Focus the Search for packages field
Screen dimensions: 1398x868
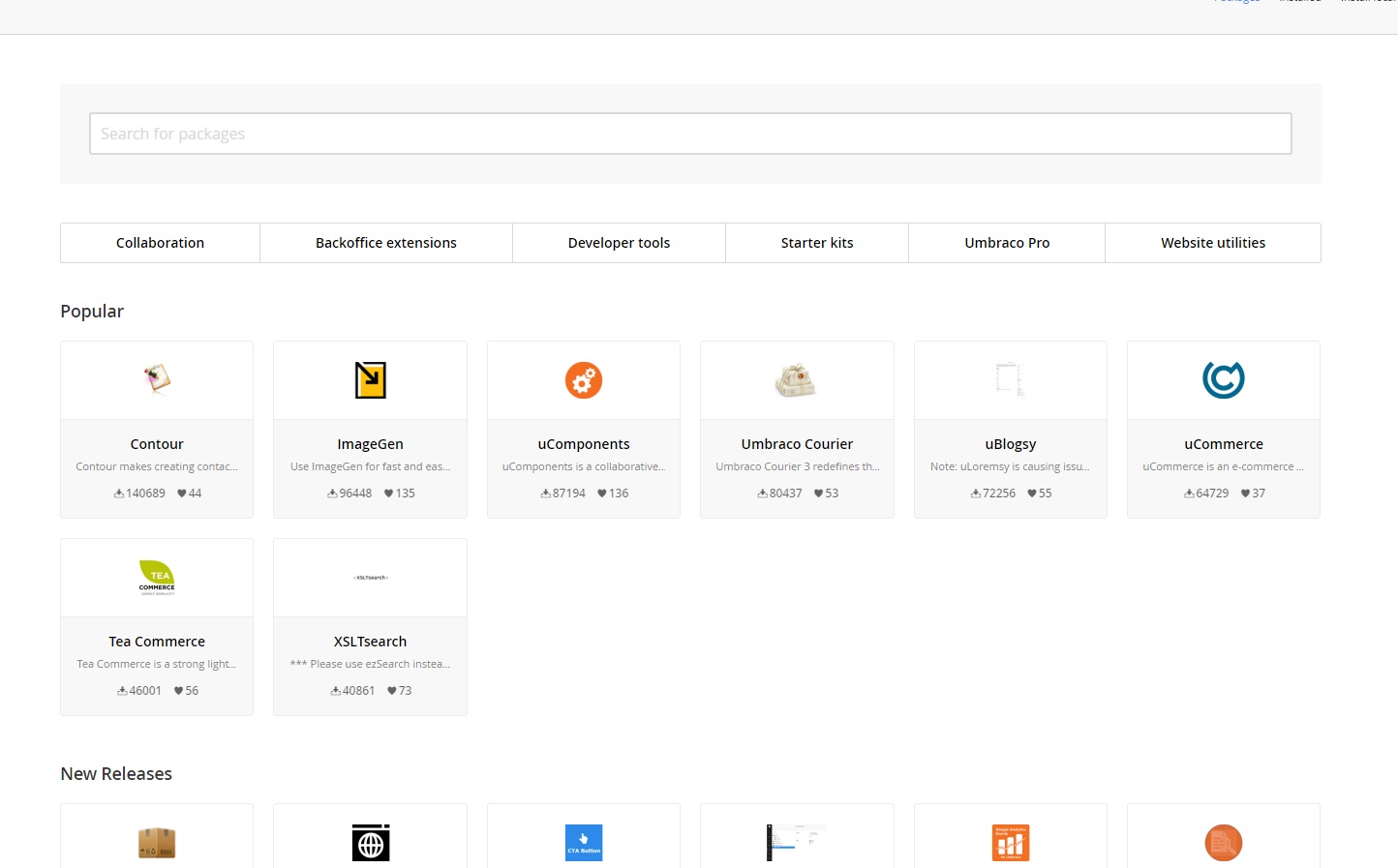click(690, 134)
